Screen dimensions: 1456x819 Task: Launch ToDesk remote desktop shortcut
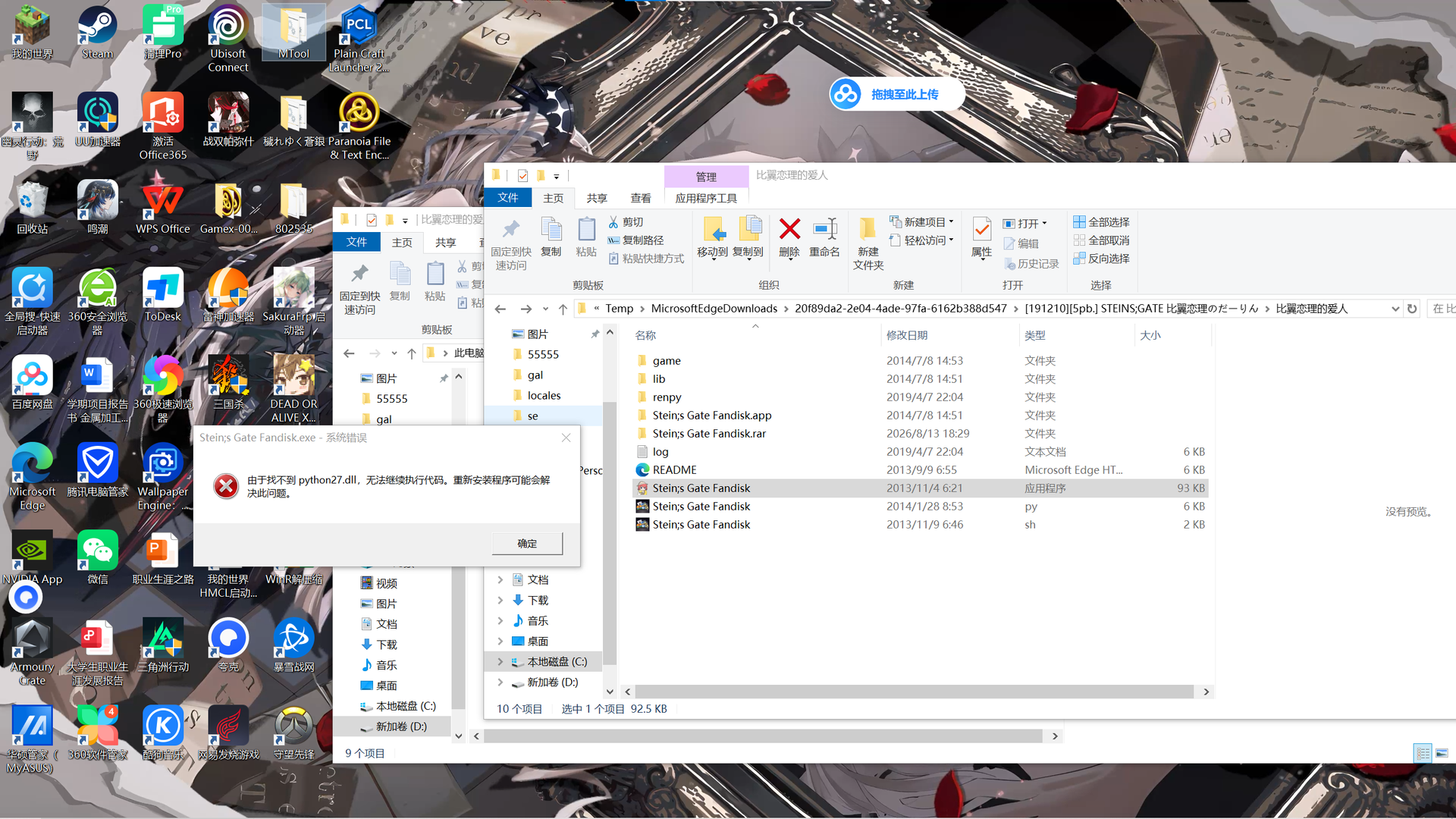(x=162, y=295)
